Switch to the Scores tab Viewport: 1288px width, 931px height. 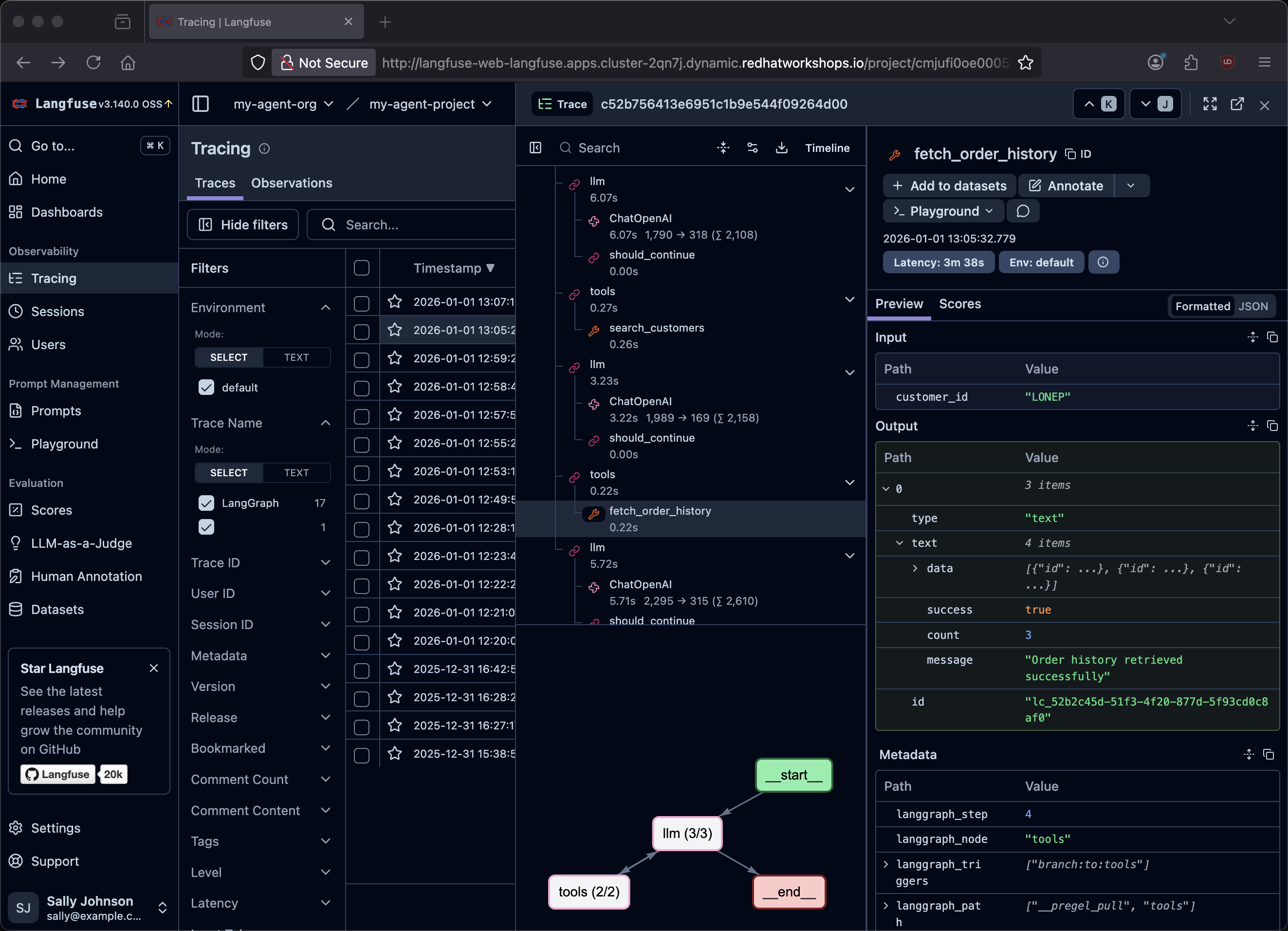[x=959, y=304]
